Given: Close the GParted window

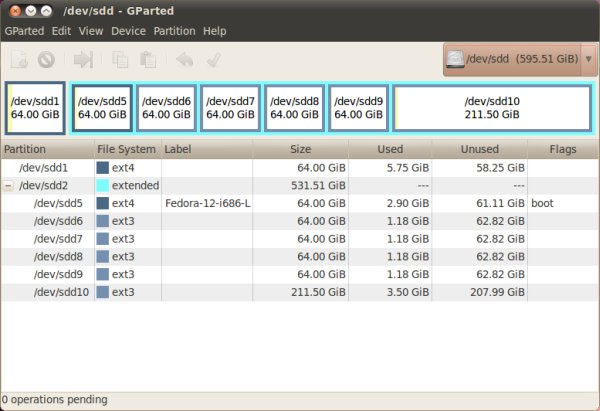Looking at the screenshot, I should [x=15, y=11].
